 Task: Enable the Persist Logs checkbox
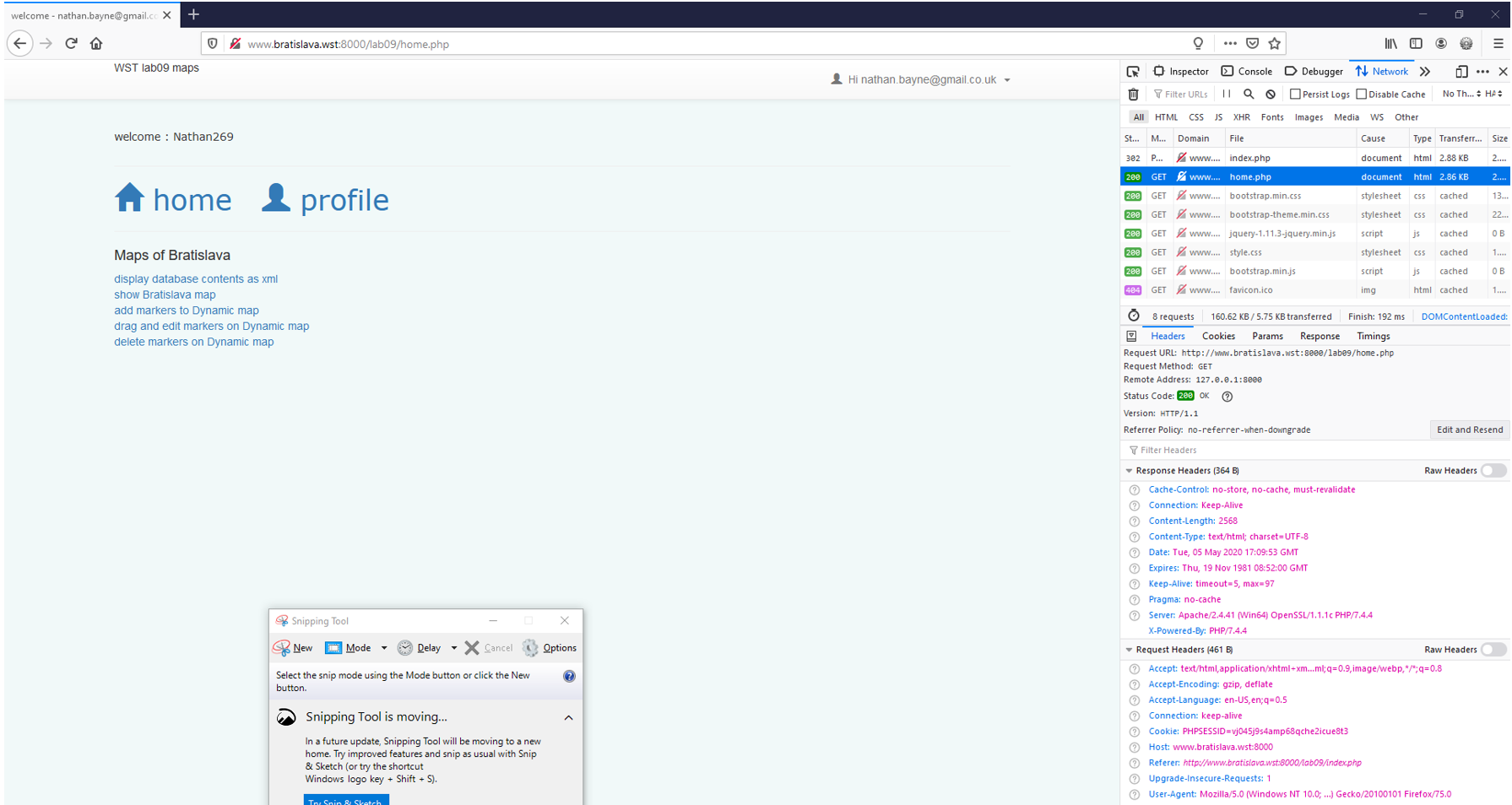[x=1295, y=95]
